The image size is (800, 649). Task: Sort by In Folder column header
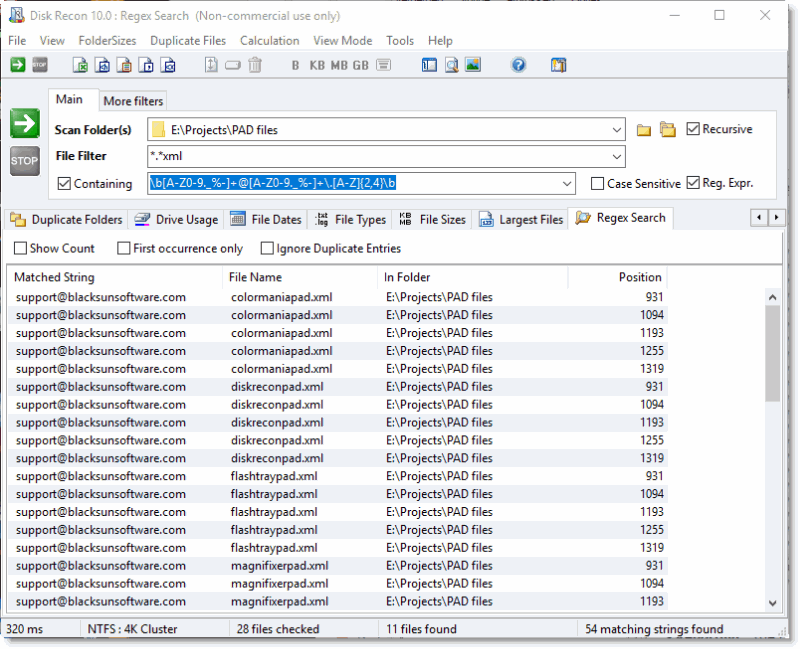pos(473,278)
